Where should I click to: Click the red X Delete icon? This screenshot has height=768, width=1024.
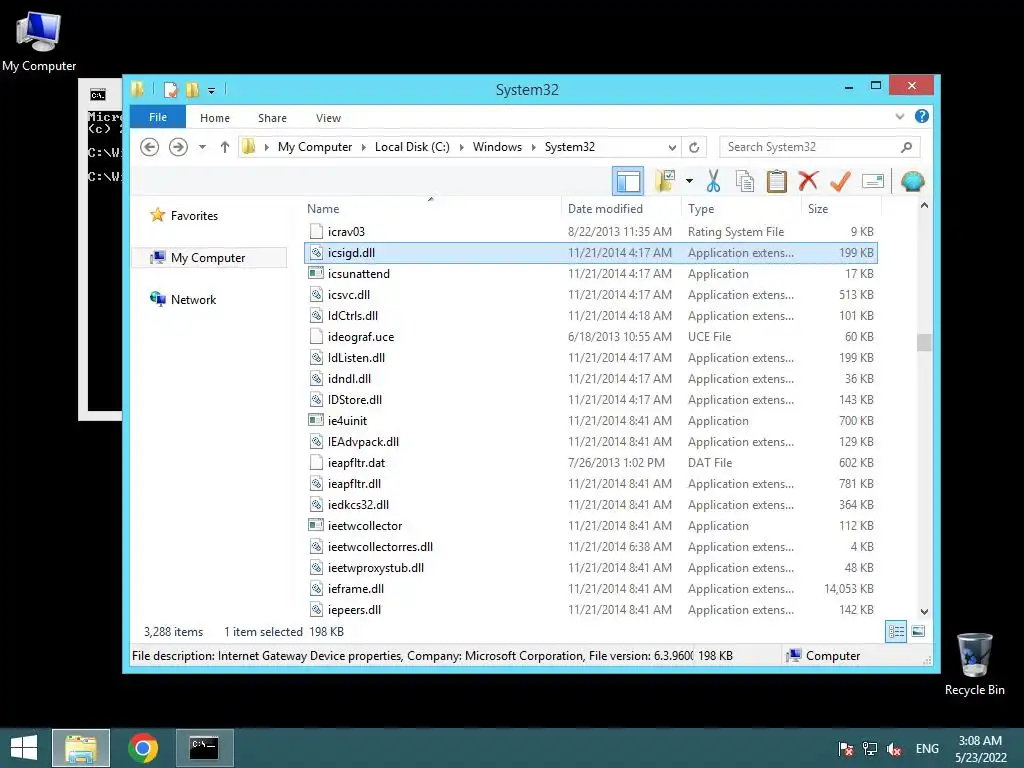click(x=808, y=181)
